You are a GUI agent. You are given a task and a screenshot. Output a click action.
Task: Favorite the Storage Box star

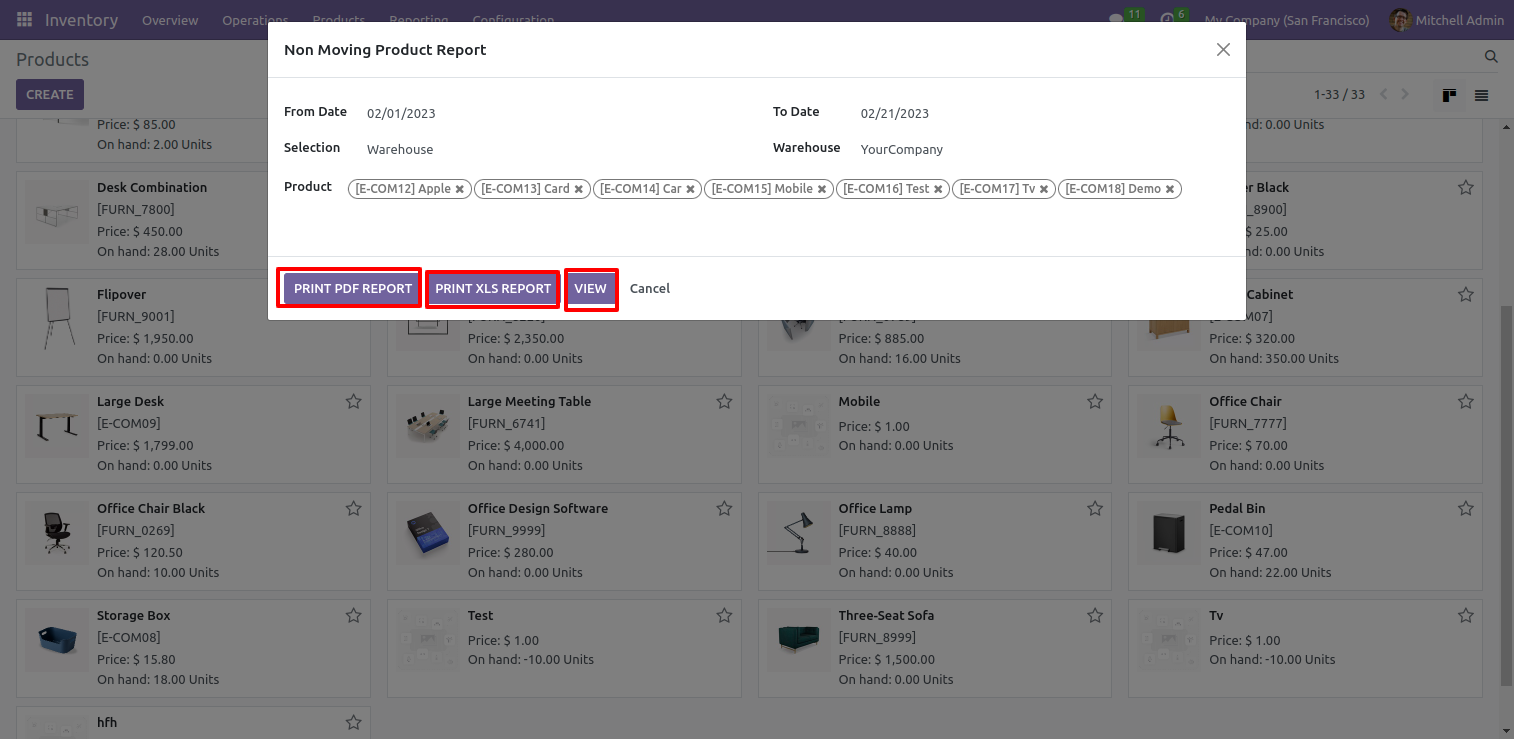click(353, 615)
